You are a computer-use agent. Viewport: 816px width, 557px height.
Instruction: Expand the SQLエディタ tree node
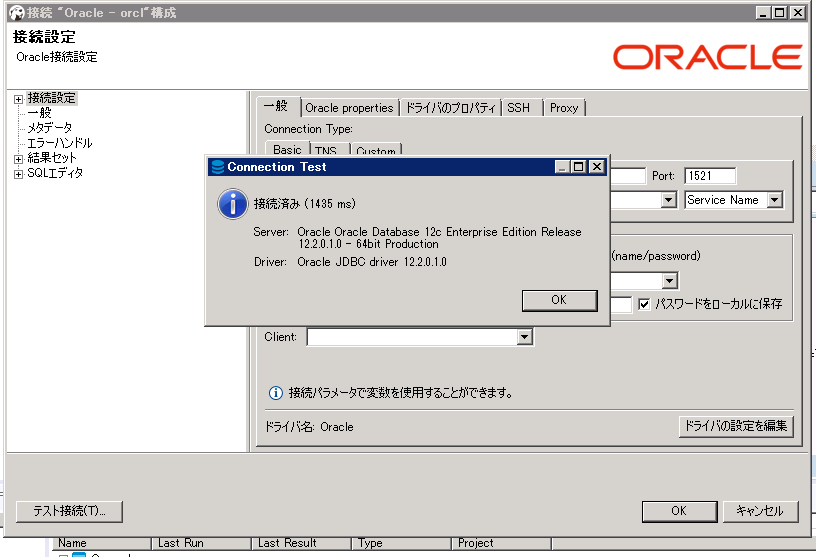click(x=18, y=174)
